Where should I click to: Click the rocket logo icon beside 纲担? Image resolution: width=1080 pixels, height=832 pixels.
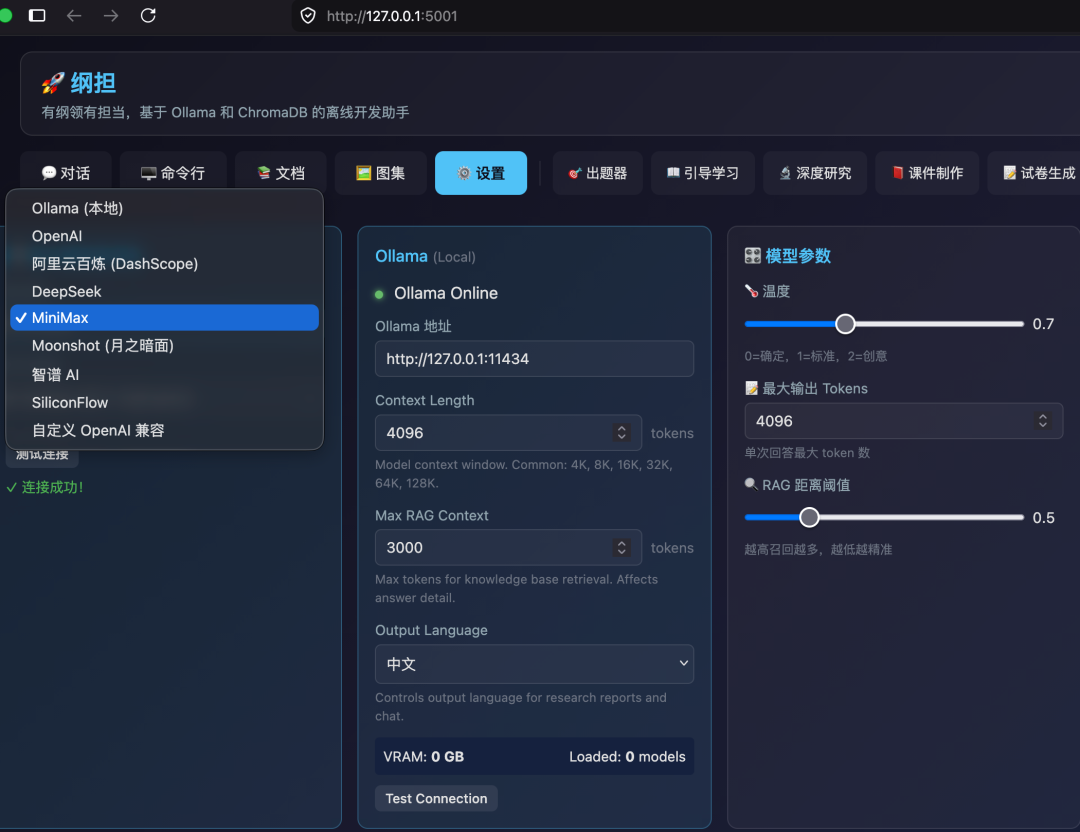[x=53, y=83]
